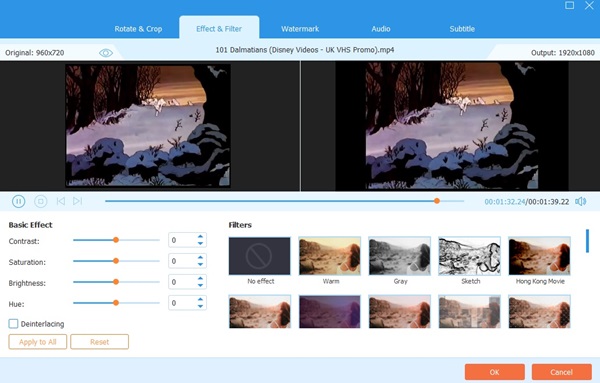Image resolution: width=600 pixels, height=383 pixels.
Task: Select filter thumbnail below Hong Kong Movie
Action: 540,311
